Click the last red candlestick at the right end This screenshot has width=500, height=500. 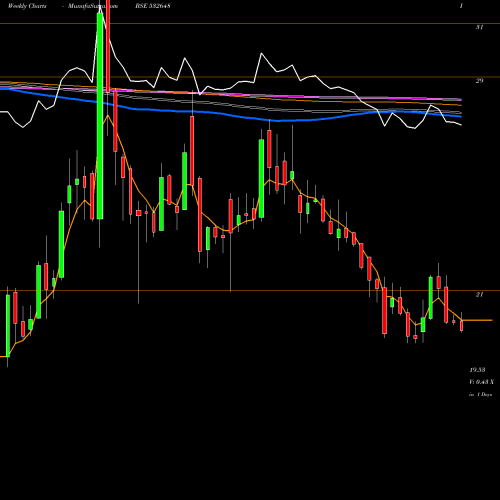pos(462,325)
